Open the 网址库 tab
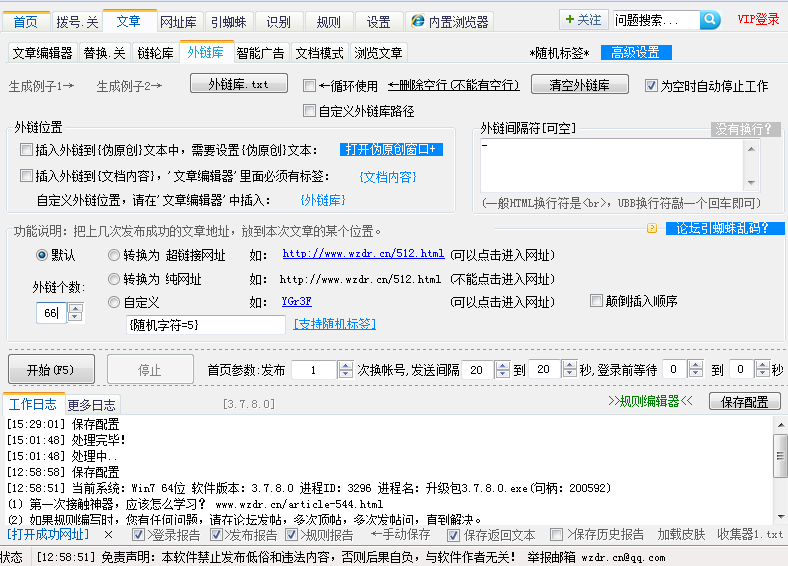This screenshot has width=788, height=566. [178, 22]
